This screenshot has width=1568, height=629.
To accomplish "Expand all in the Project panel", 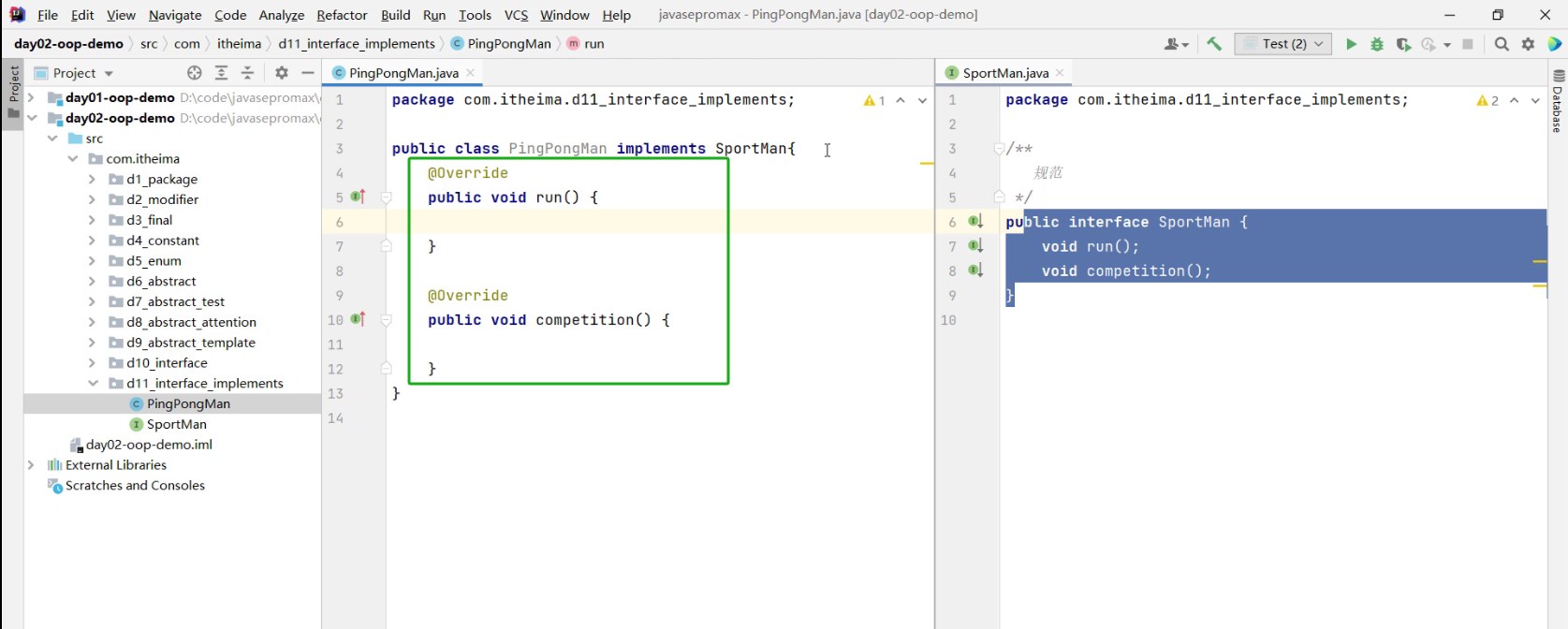I will pos(222,73).
